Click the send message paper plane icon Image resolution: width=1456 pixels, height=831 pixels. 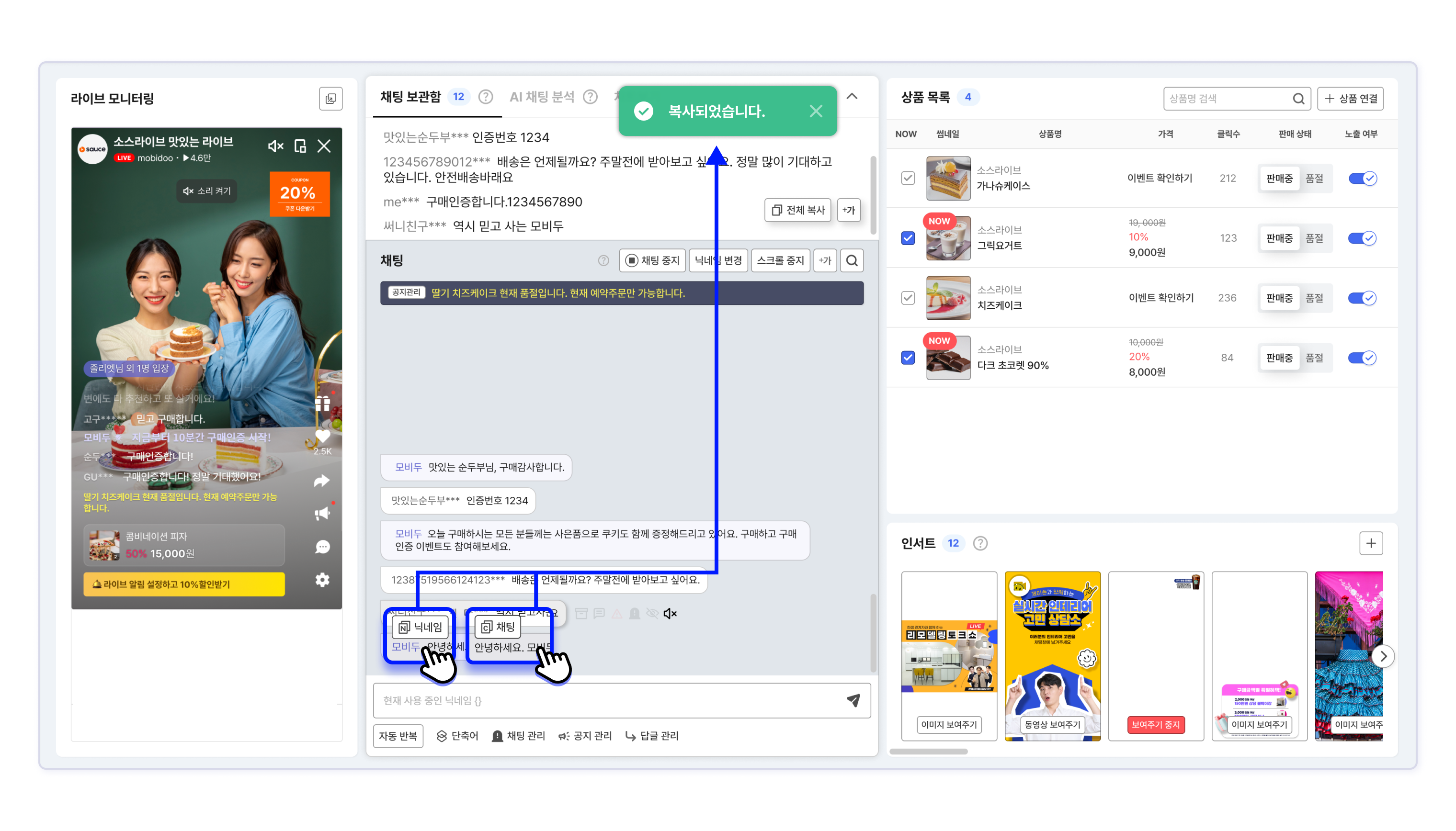pos(853,700)
